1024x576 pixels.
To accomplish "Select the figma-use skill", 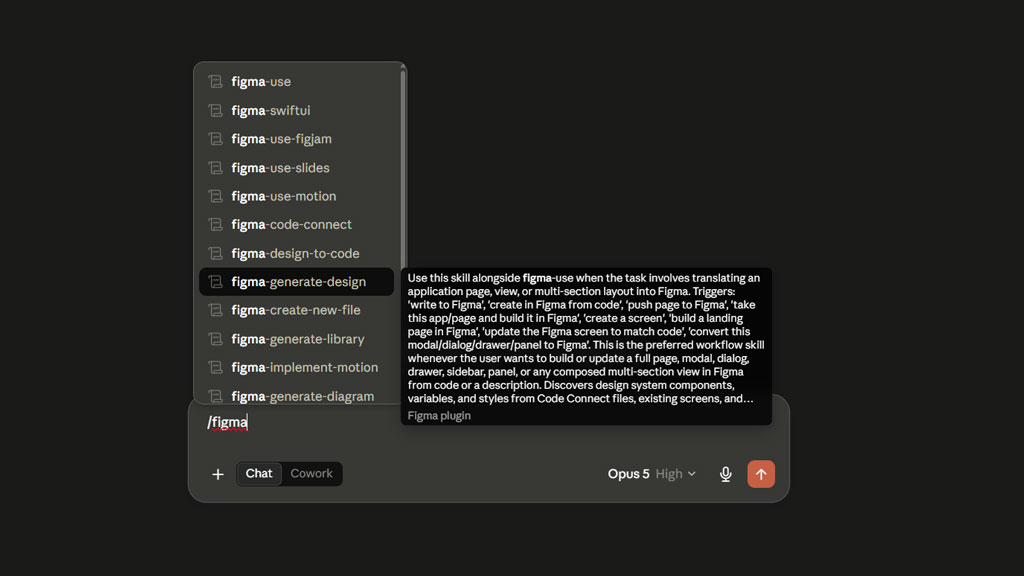I will 296,82.
